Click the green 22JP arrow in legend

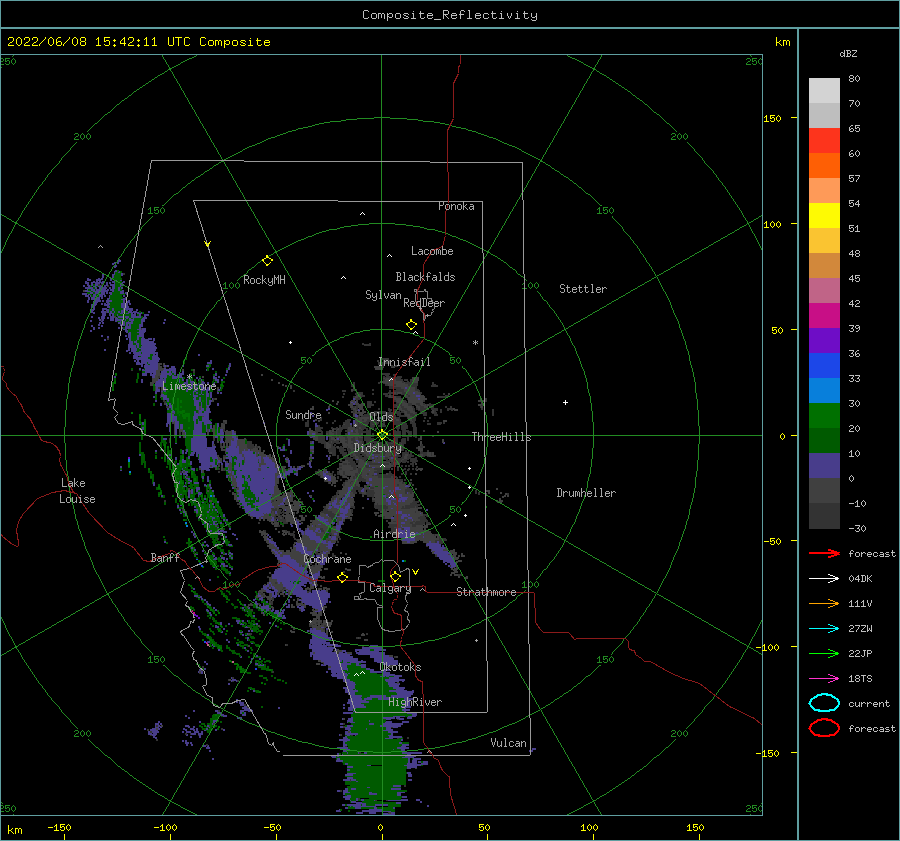(x=824, y=653)
